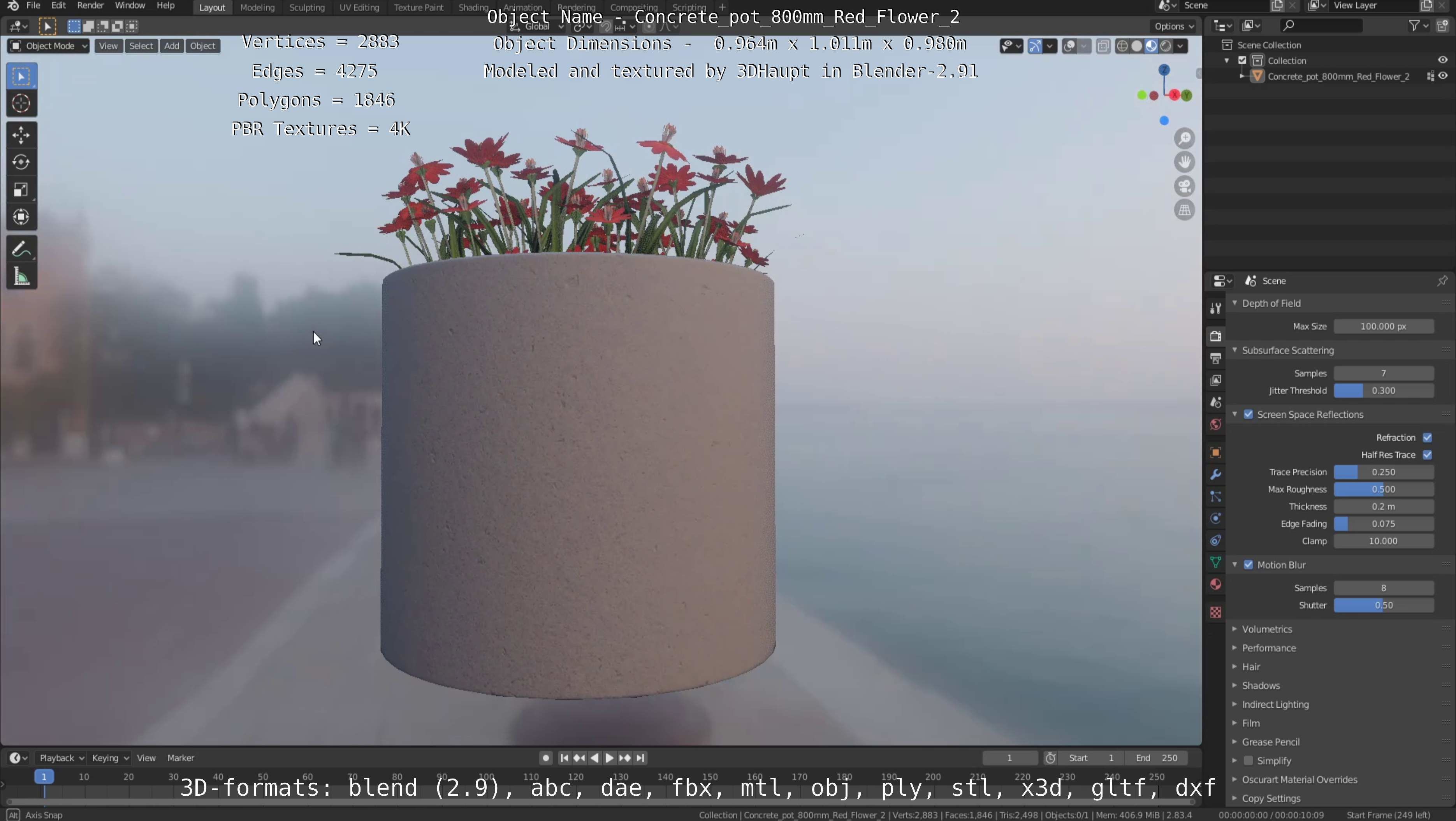Image resolution: width=1456 pixels, height=821 pixels.
Task: Open the Particles properties tab
Action: pos(1216,497)
